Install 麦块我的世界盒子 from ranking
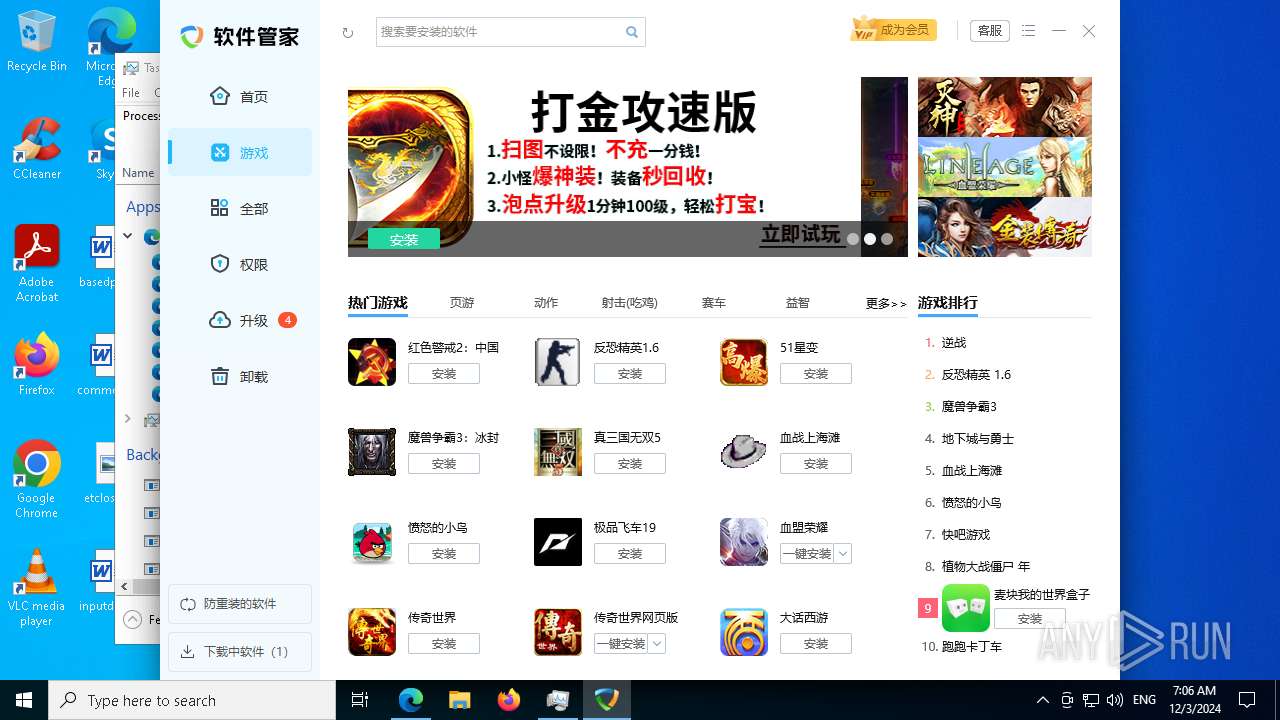The width and height of the screenshot is (1280, 720). pos(1030,619)
